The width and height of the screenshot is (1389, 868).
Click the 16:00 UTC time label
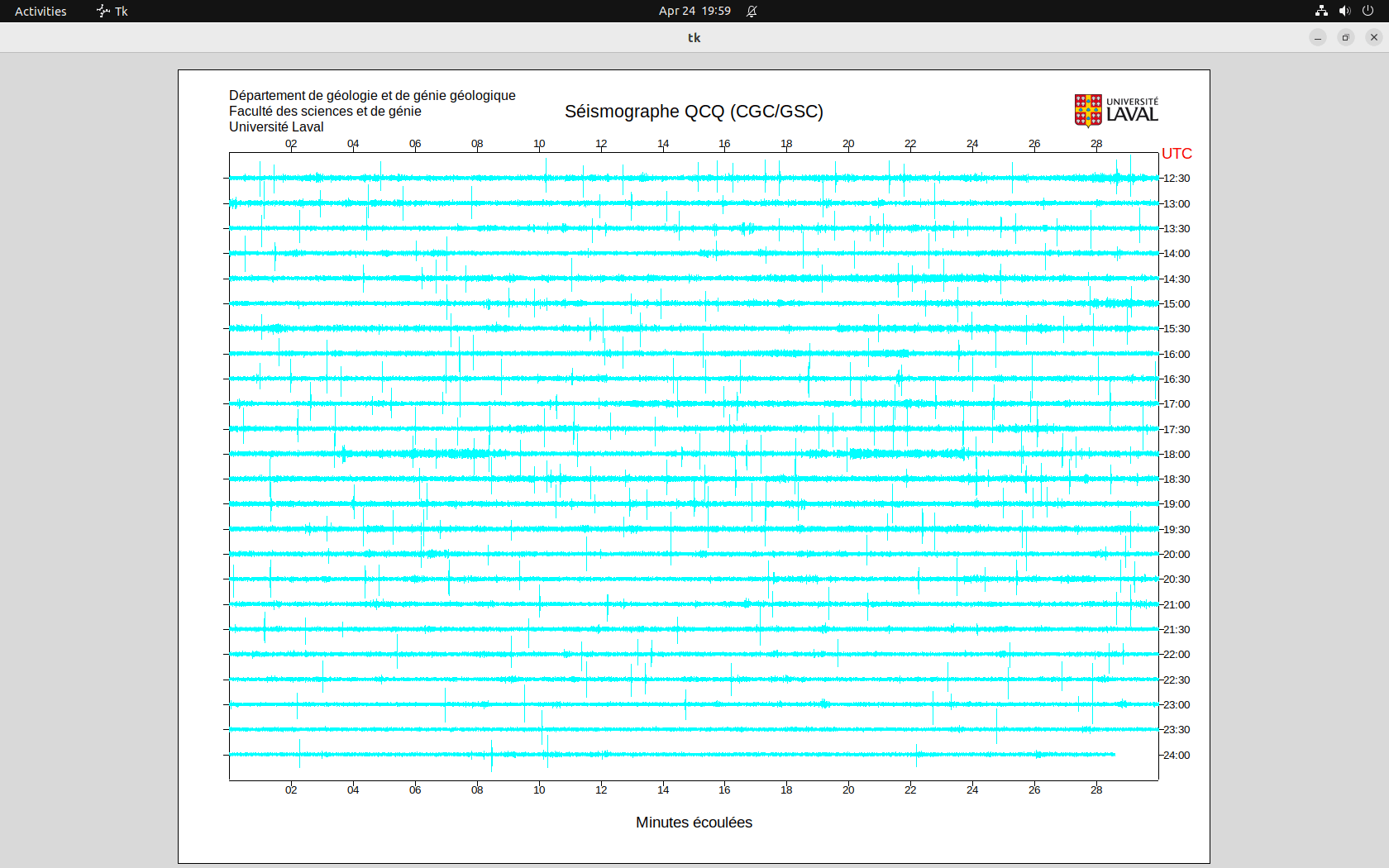(1177, 355)
